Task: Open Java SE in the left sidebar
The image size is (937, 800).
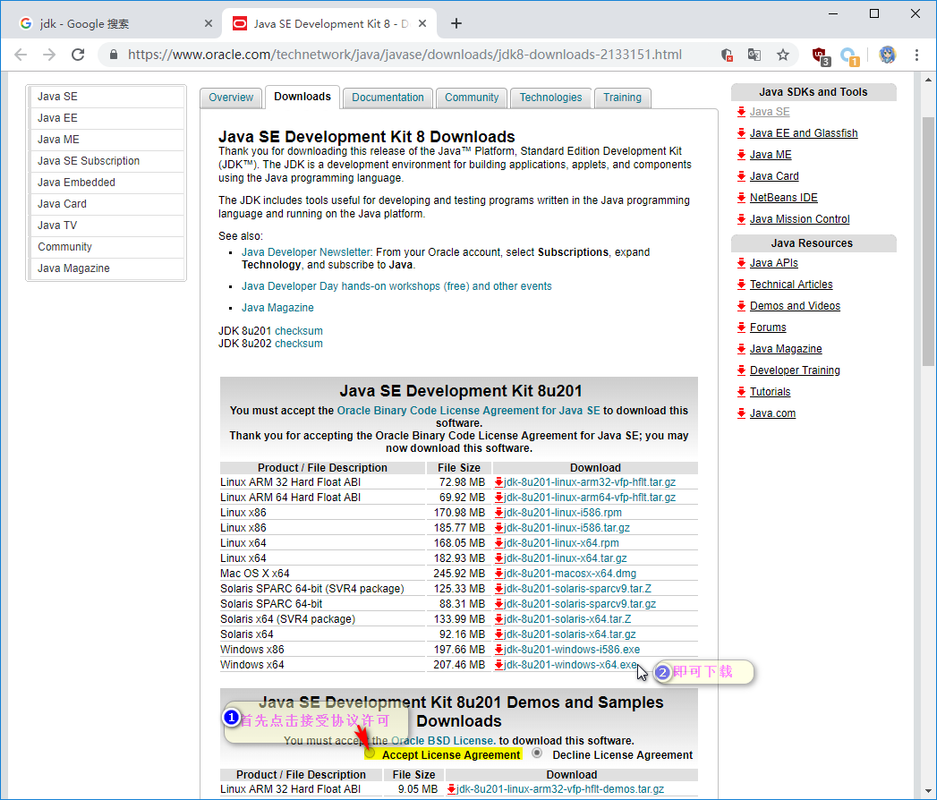Action: 106,97
